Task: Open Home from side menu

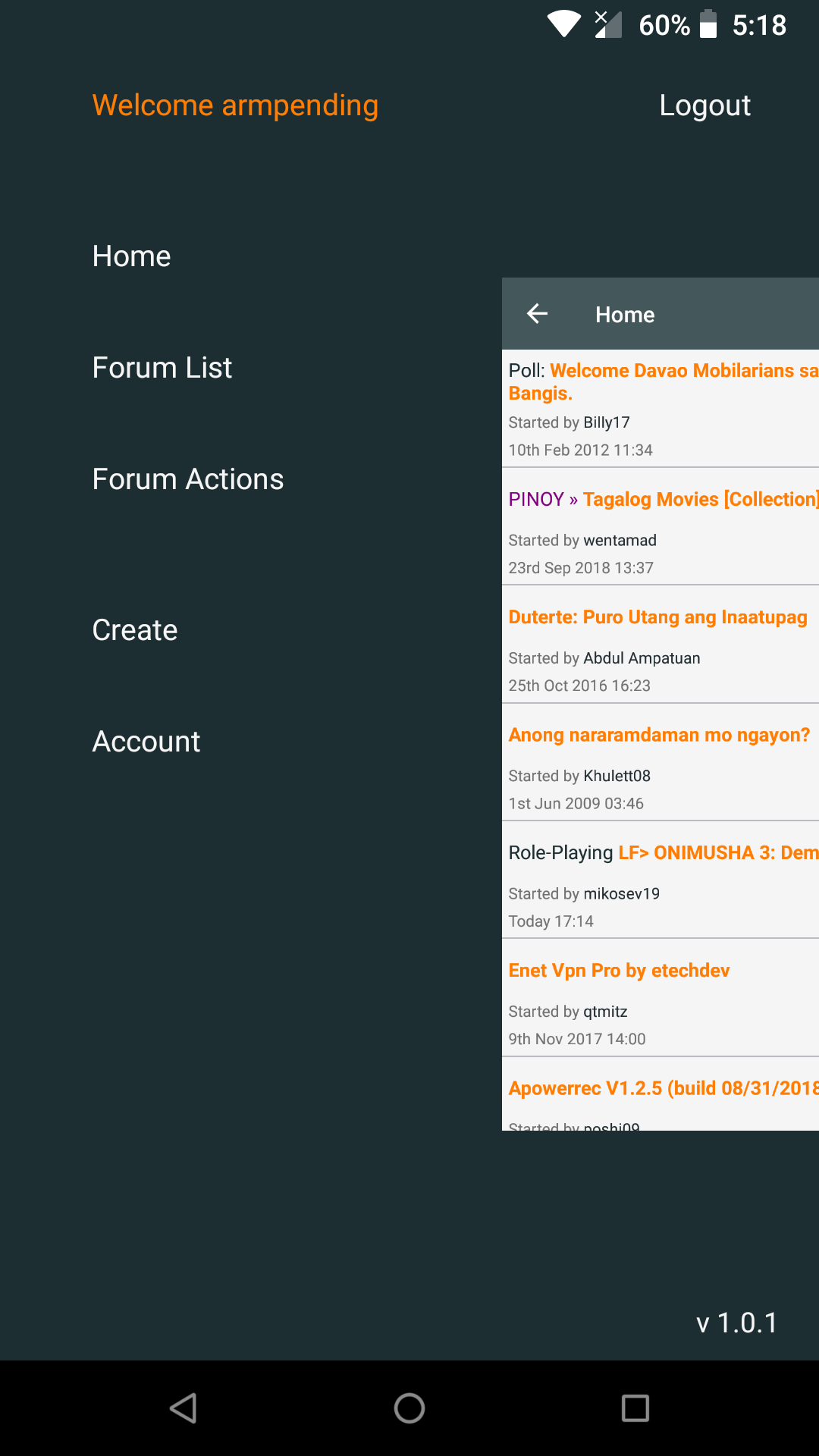Action: (x=131, y=256)
